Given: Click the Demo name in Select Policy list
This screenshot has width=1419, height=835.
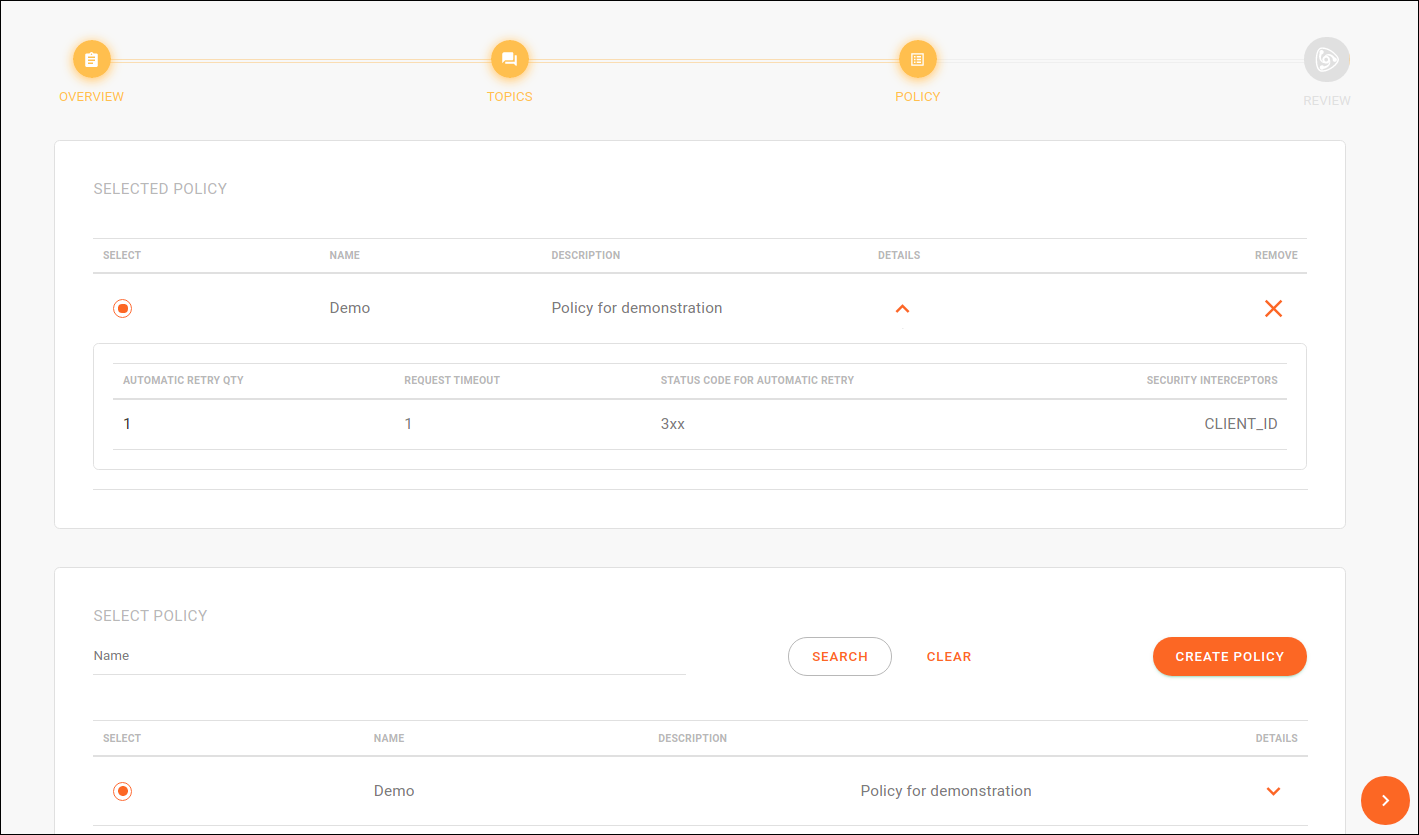Looking at the screenshot, I should pyautogui.click(x=394, y=791).
